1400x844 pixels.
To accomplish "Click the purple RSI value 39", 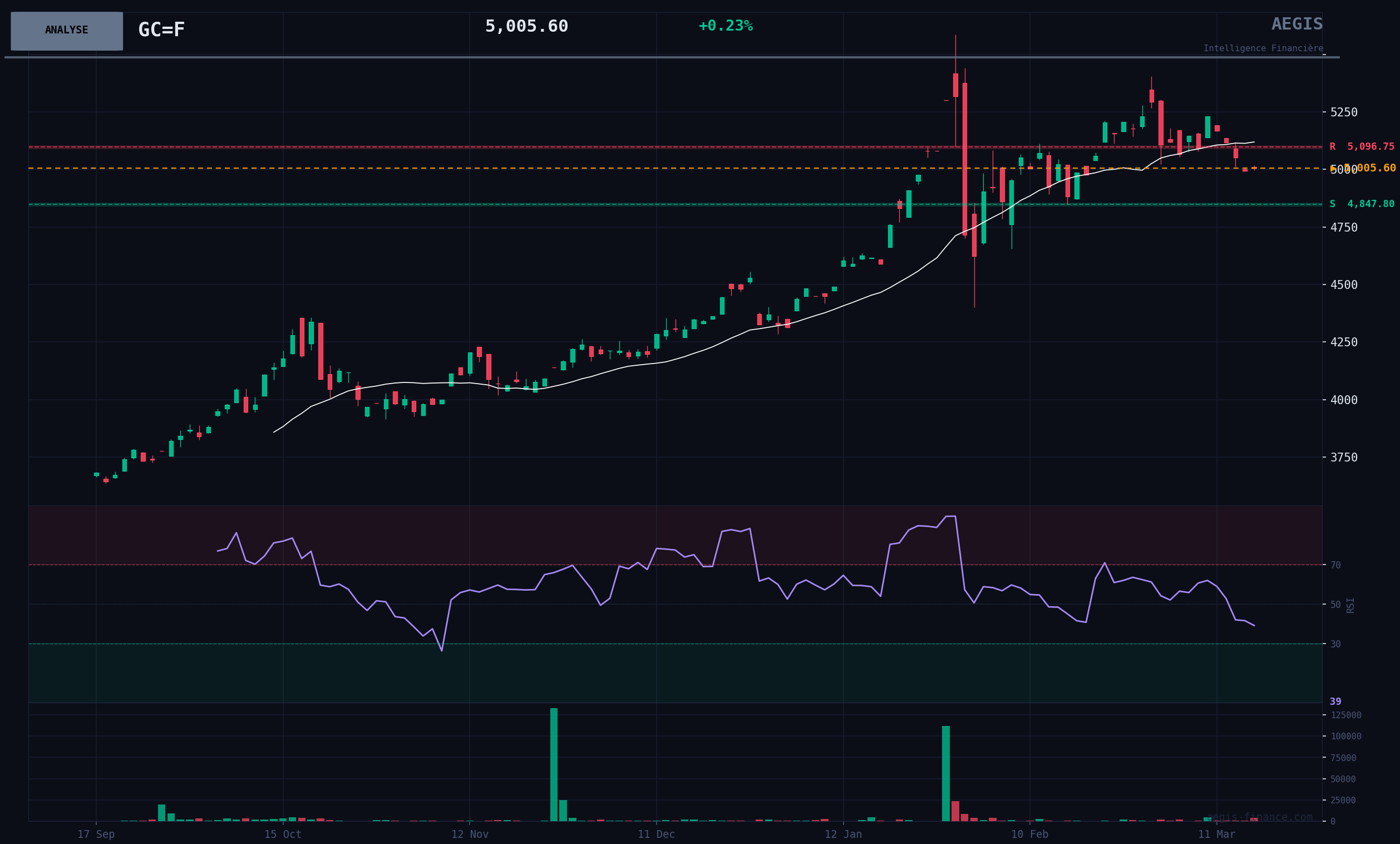I will coord(1335,701).
